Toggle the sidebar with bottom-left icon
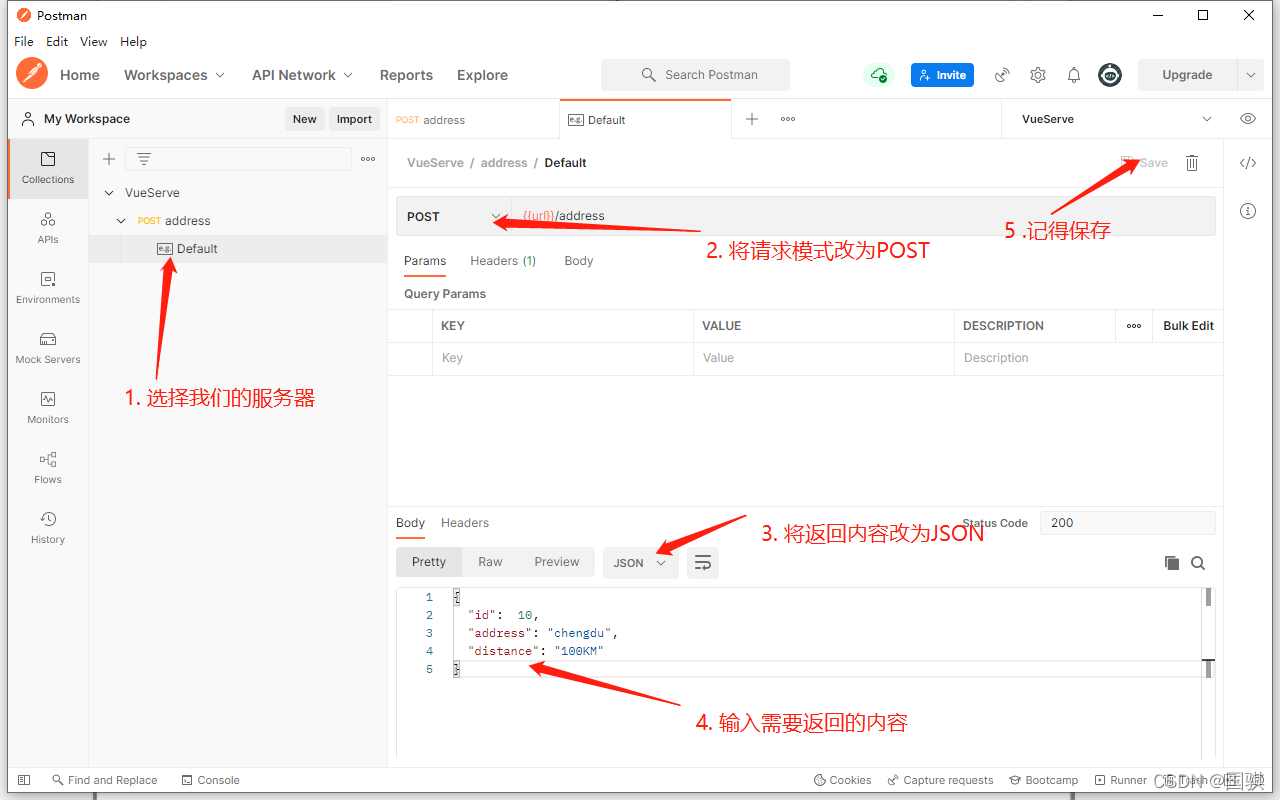1280x800 pixels. (x=24, y=780)
